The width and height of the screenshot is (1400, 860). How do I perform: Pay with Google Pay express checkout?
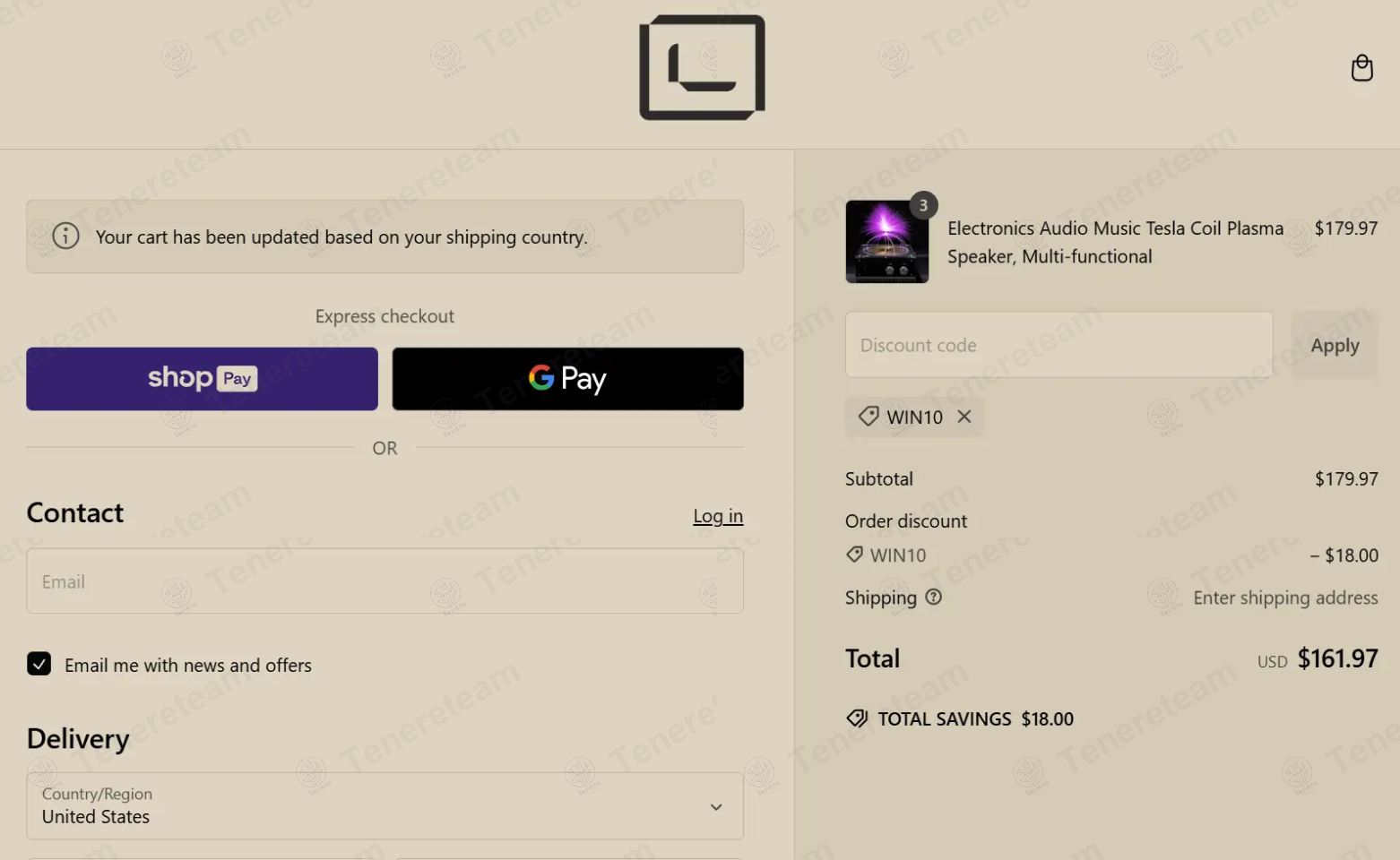tap(567, 379)
